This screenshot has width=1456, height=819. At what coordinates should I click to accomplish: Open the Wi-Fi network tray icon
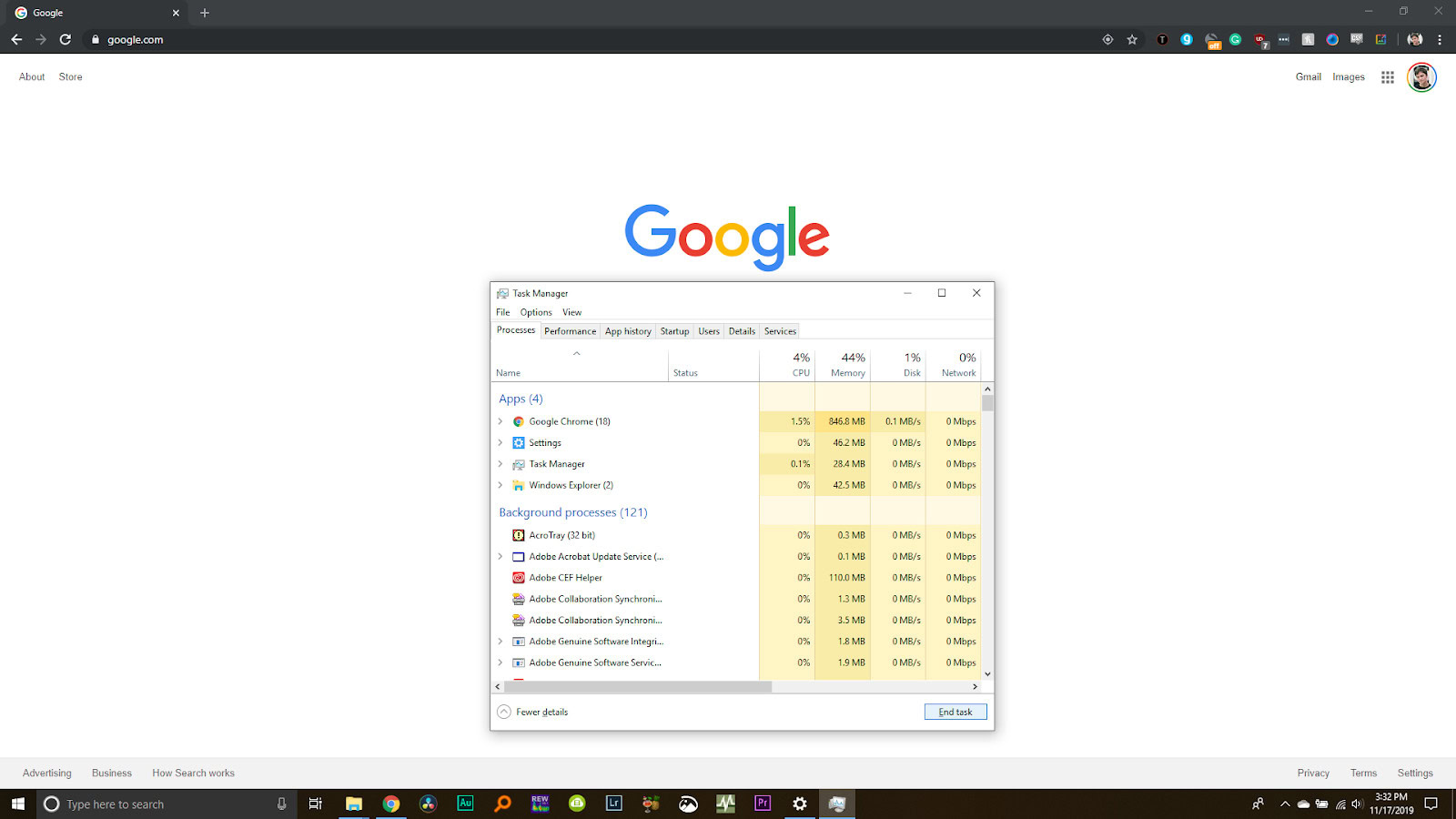tap(1340, 804)
